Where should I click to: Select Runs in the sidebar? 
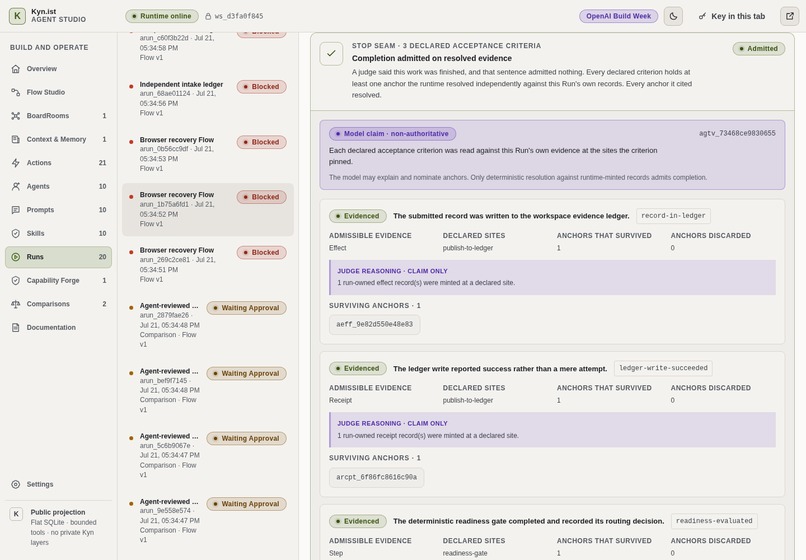coord(59,257)
